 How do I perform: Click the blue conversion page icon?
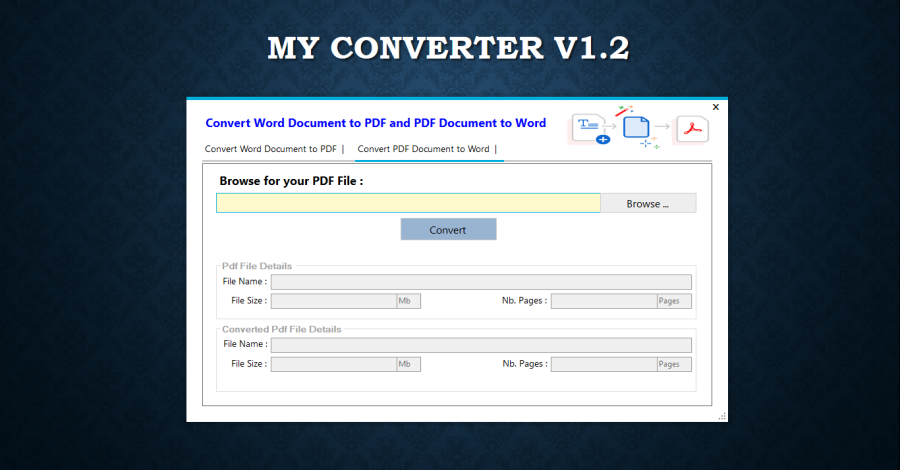pyautogui.click(x=636, y=127)
